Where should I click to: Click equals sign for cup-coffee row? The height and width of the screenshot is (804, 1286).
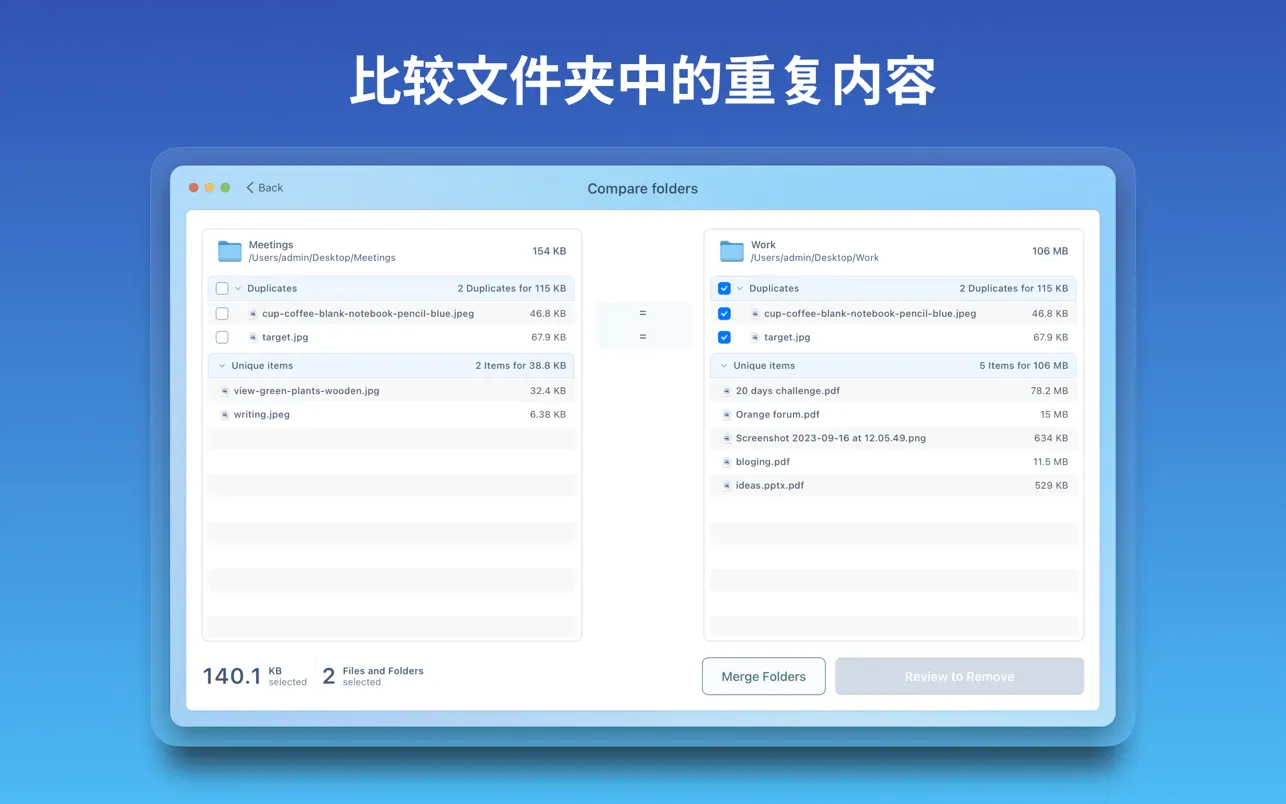[642, 313]
